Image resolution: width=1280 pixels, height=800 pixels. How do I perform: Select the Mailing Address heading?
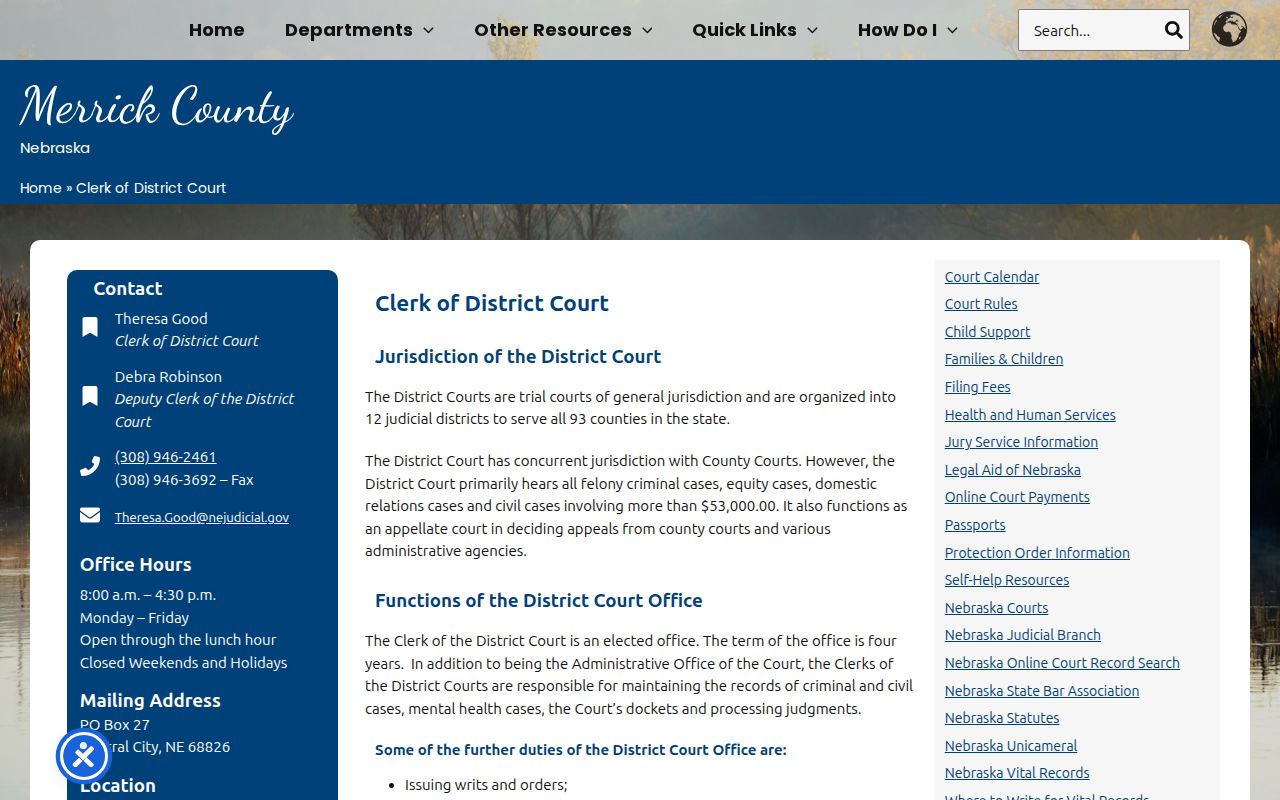pos(150,700)
